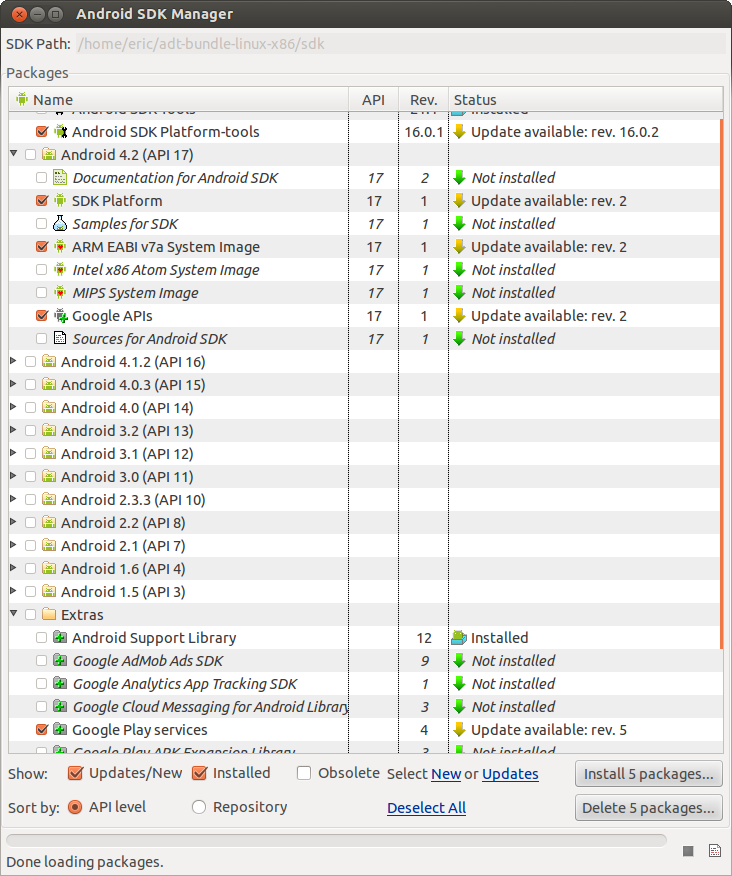Viewport: 732px width, 876px height.
Task: Check the Documentation for Android SDK checkbox
Action: pos(41,178)
